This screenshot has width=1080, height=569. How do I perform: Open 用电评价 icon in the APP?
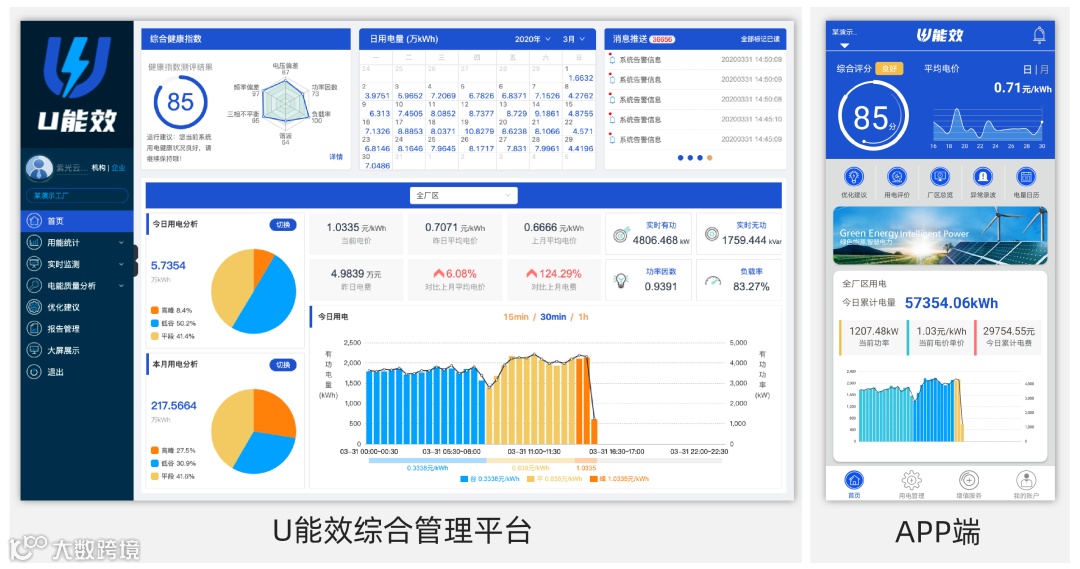(897, 176)
